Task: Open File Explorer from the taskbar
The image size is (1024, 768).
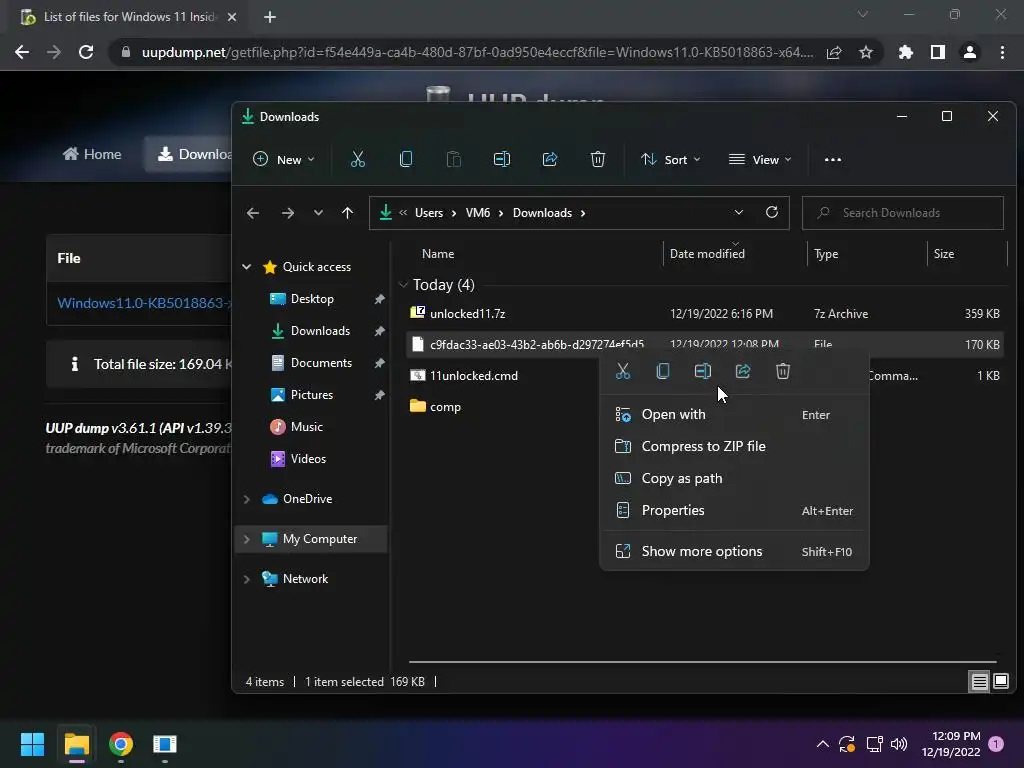Action: pos(76,744)
